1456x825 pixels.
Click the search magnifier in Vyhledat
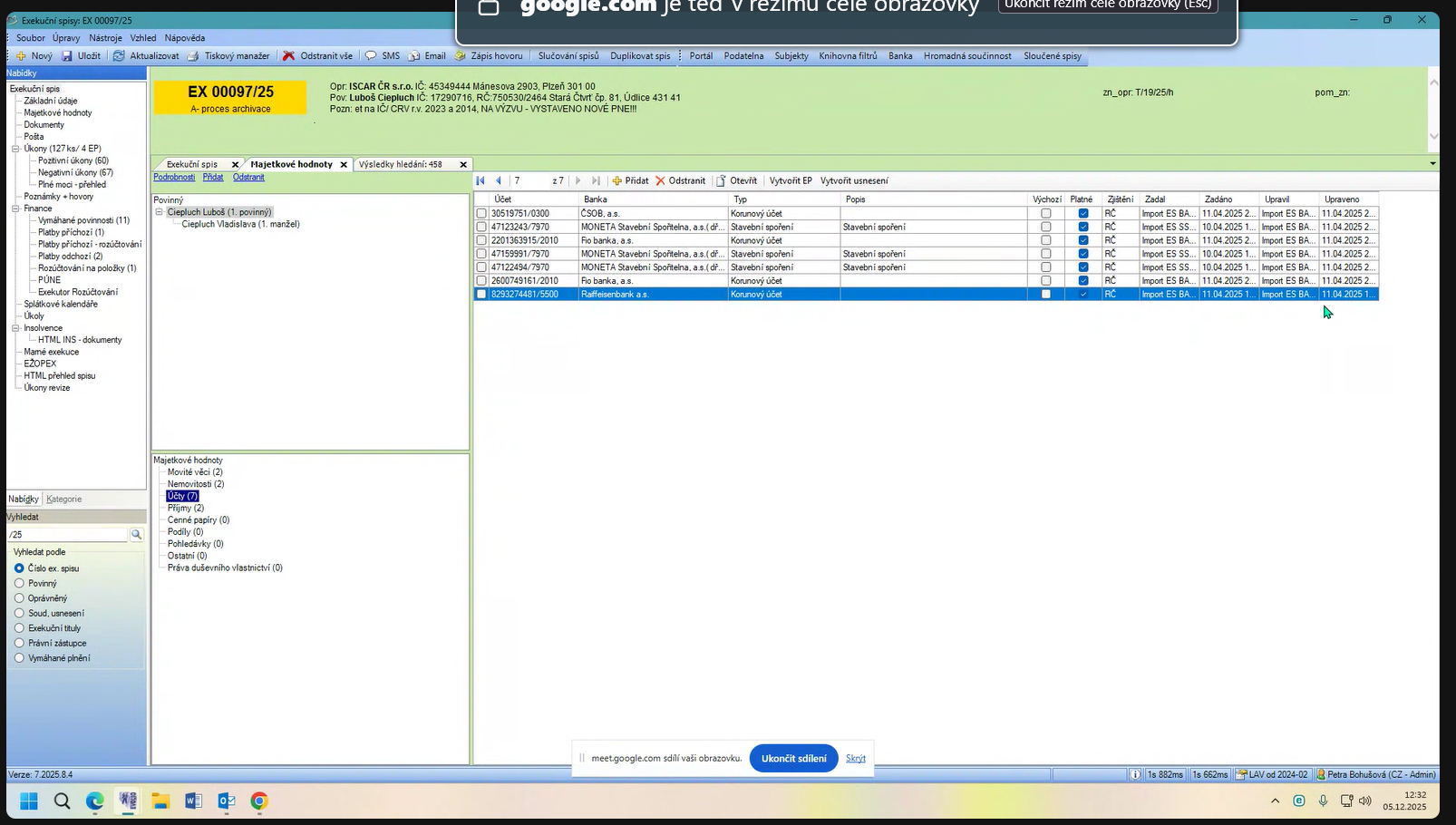[137, 535]
